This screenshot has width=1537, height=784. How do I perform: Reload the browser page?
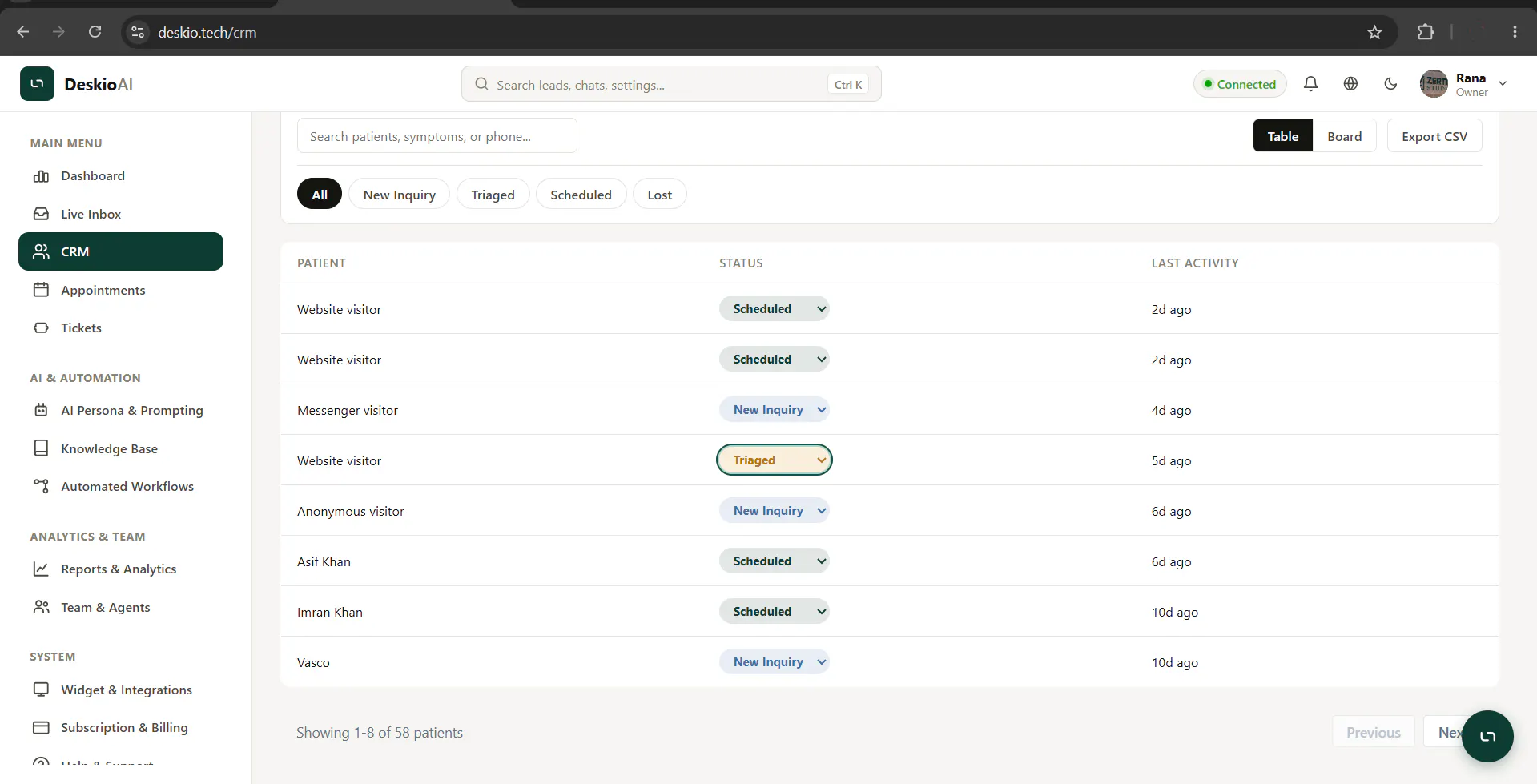coord(95,32)
